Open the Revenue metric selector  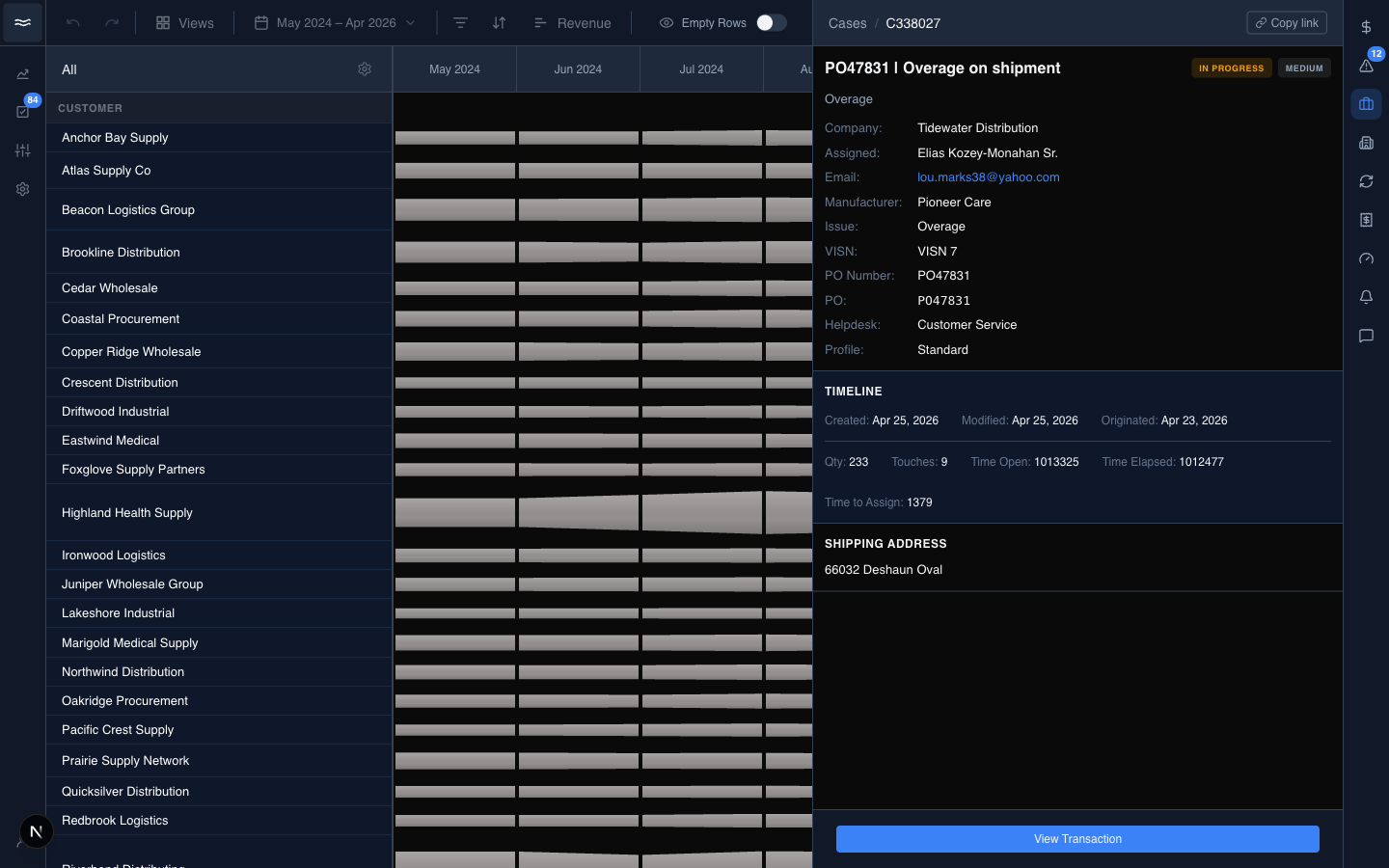pos(573,23)
